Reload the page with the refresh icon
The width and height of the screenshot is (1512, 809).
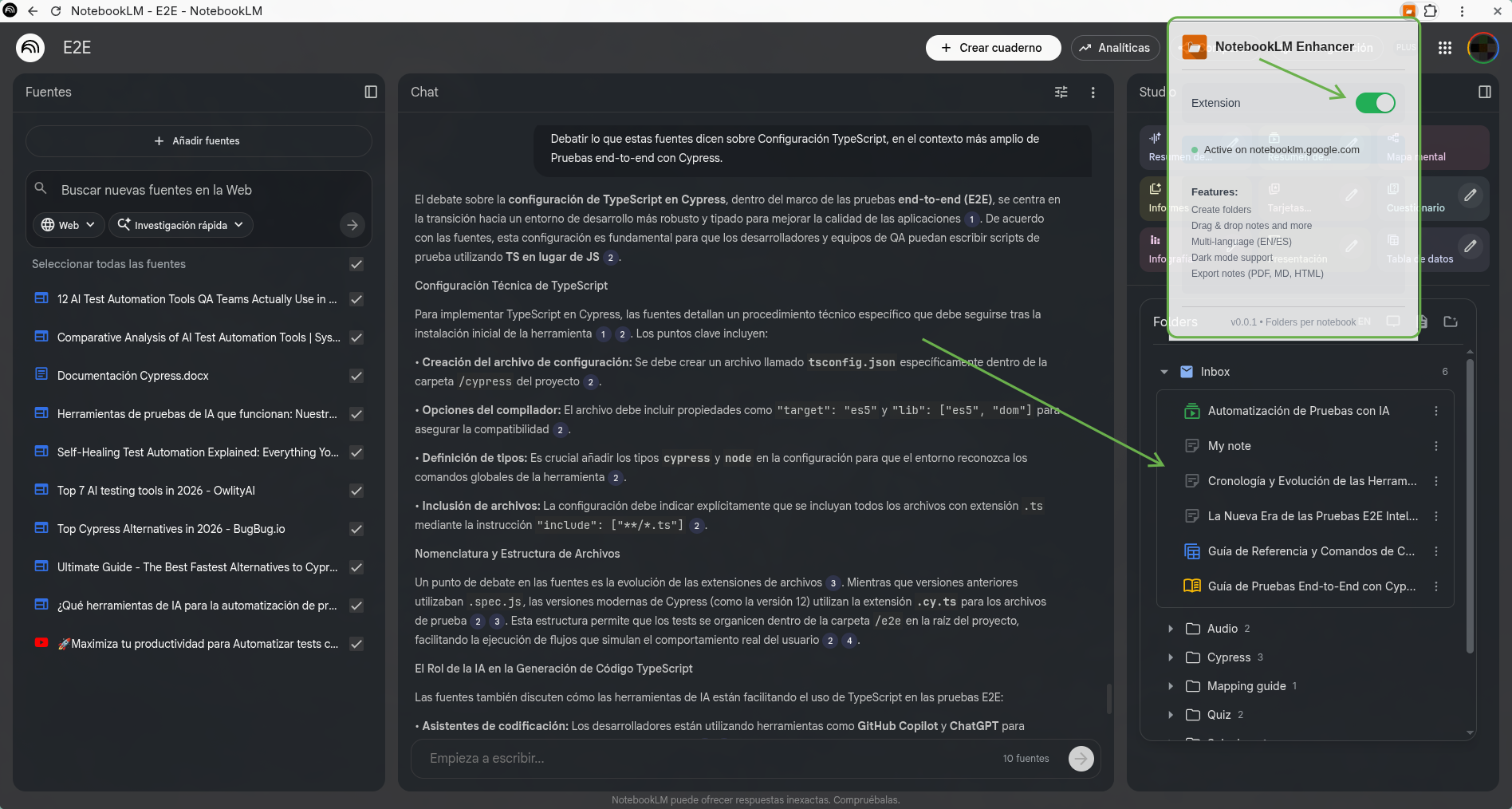tap(56, 11)
